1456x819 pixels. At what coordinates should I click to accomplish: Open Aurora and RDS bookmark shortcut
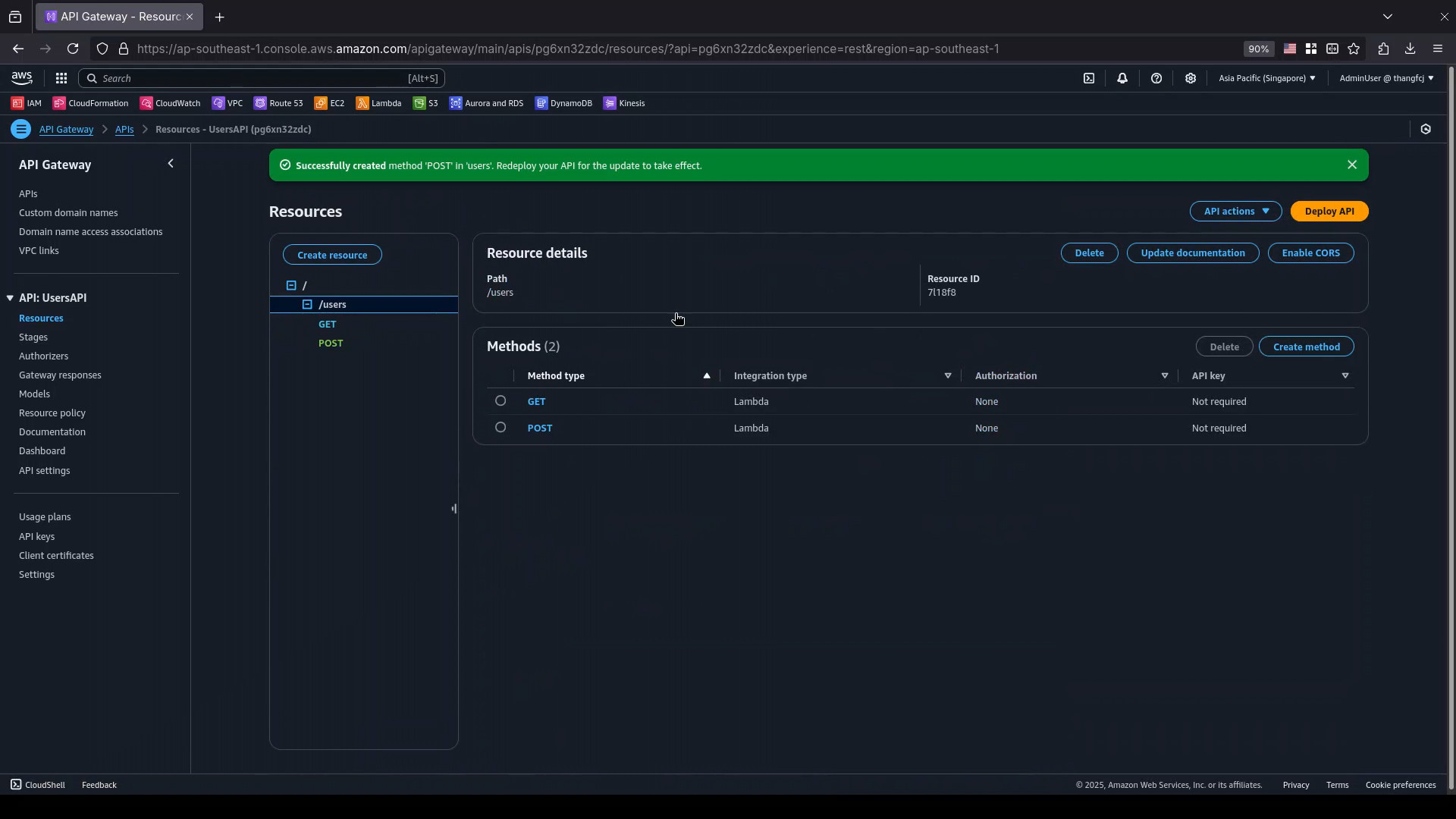[487, 103]
